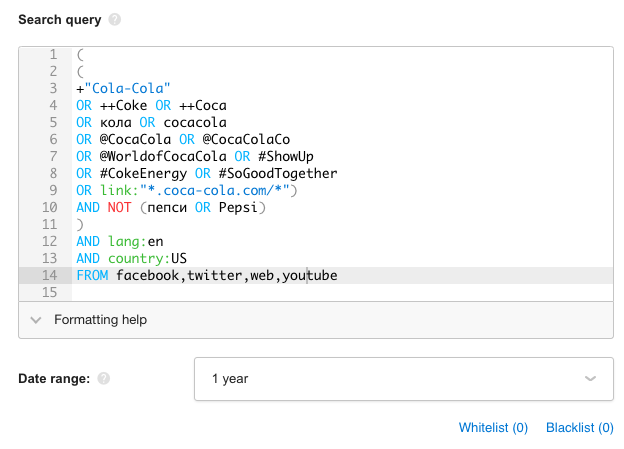Click the word Pepsi on line 10
The image size is (624, 449).
pos(238,207)
